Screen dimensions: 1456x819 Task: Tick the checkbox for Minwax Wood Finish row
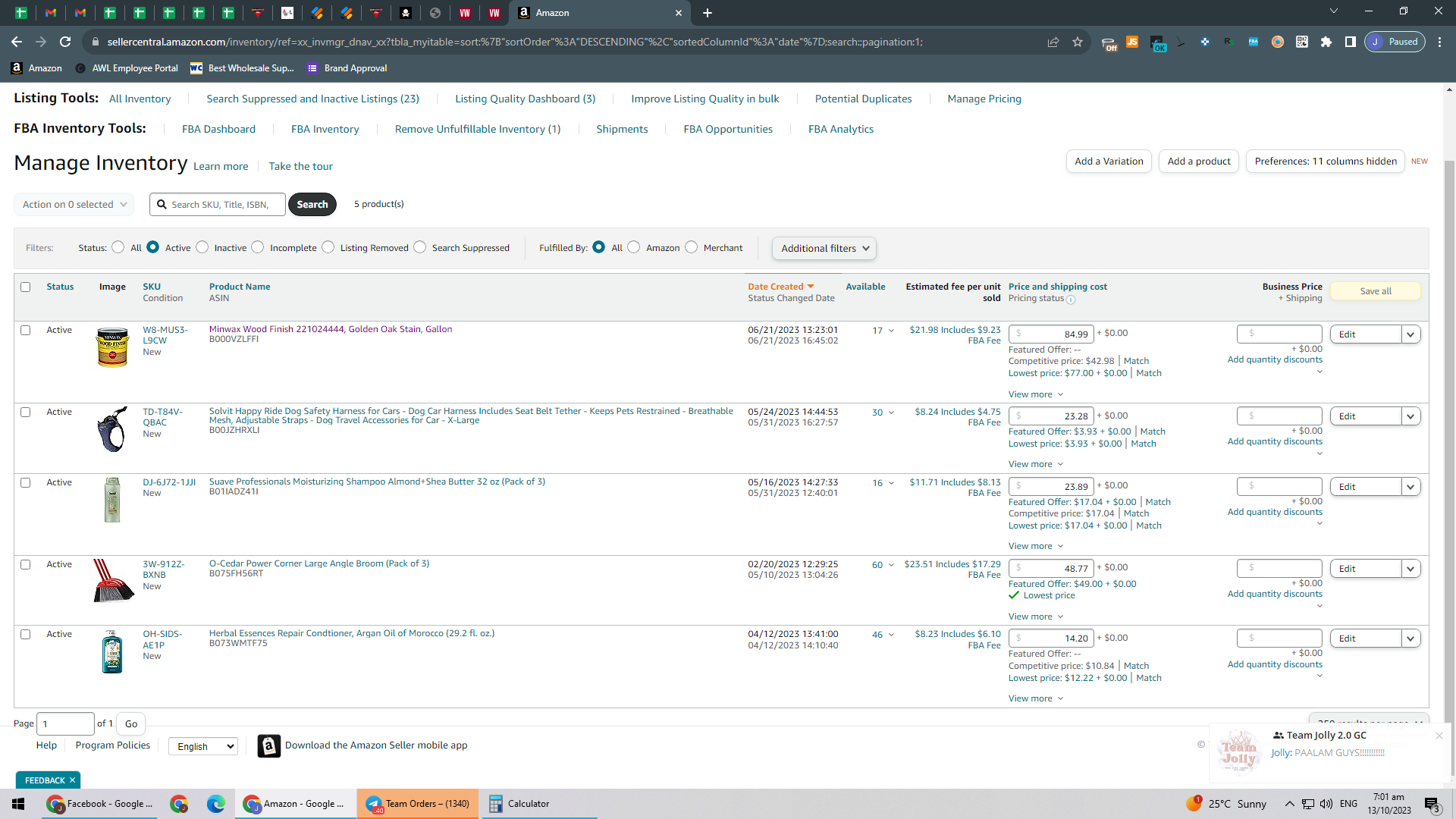26,330
